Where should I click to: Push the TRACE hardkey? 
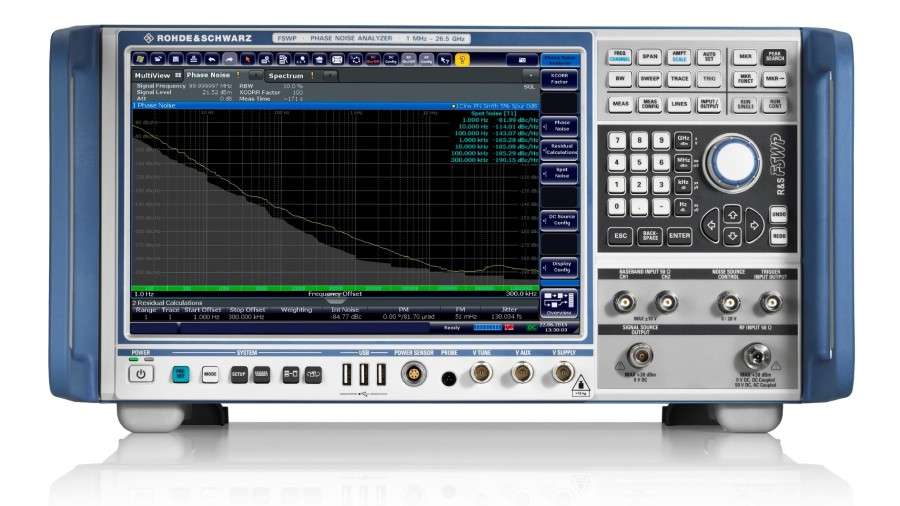tap(679, 79)
